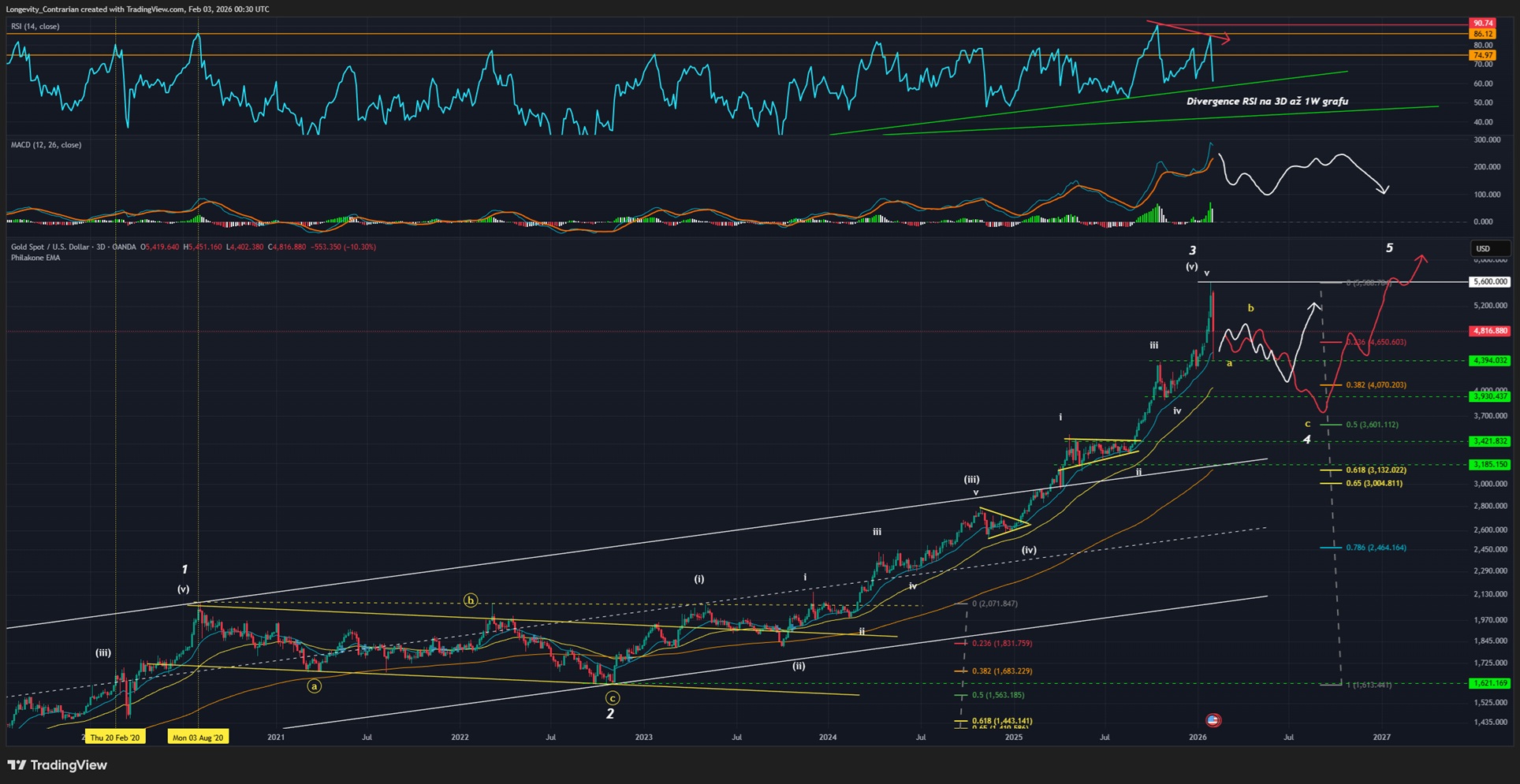Click the '(i)' sub-wave label
1520x784 pixels.
click(x=699, y=579)
